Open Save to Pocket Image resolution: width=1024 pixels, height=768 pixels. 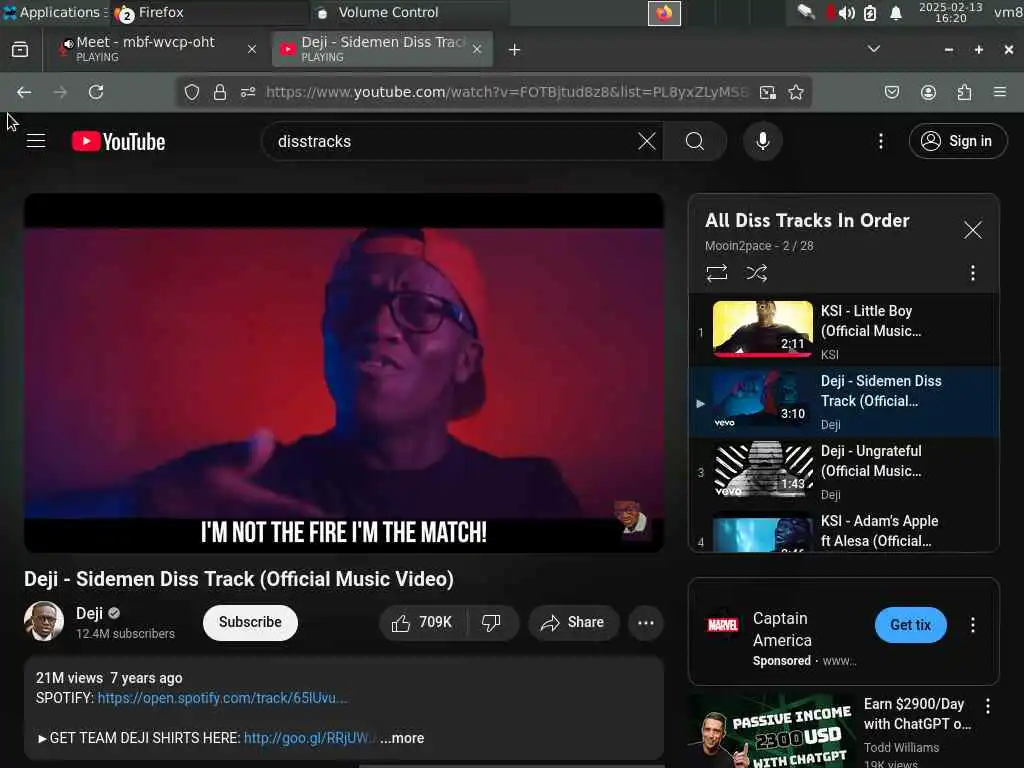[x=891, y=92]
